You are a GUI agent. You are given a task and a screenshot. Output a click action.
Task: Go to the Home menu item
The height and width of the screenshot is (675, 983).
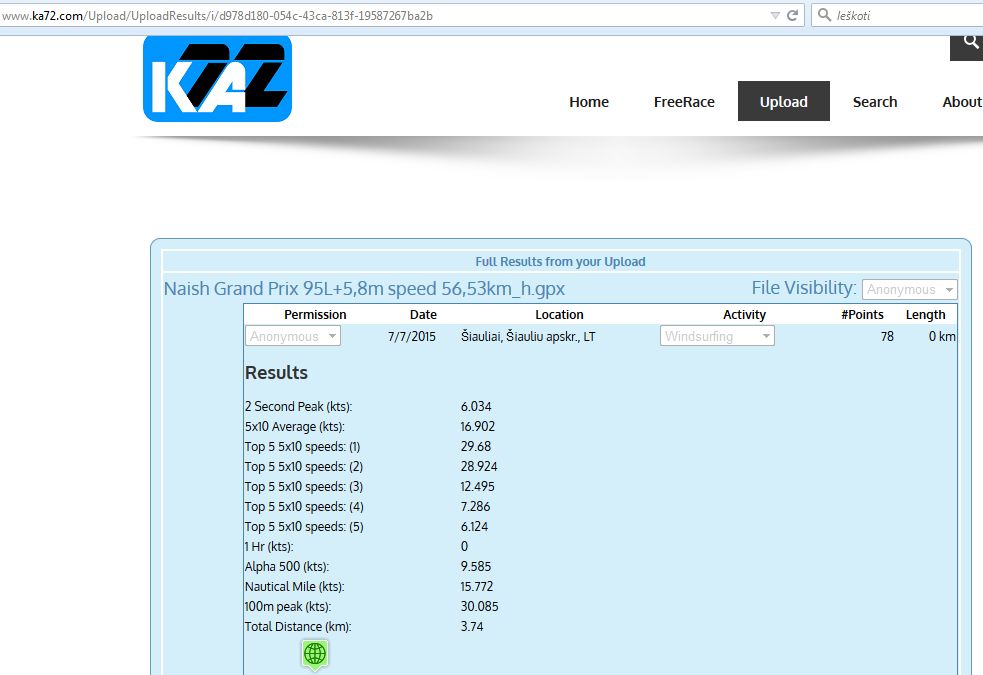589,102
